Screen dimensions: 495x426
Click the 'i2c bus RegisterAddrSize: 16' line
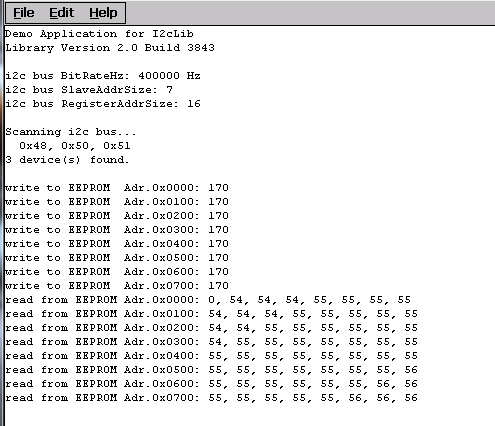[x=103, y=104]
